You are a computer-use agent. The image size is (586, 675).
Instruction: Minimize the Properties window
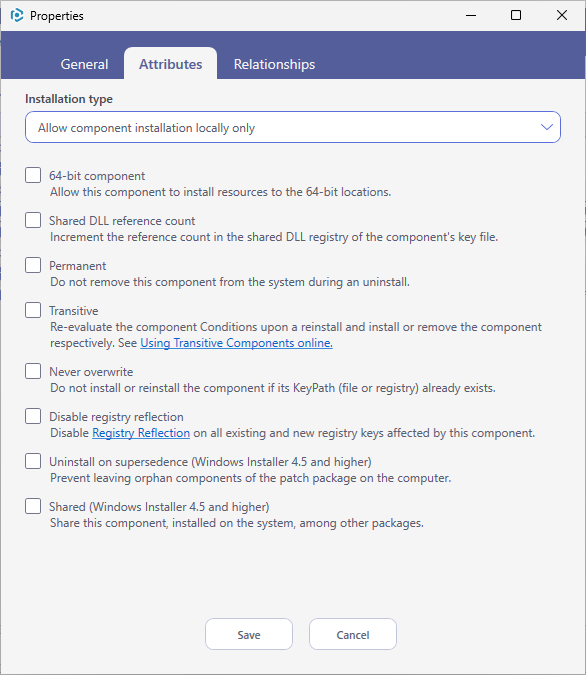(471, 15)
